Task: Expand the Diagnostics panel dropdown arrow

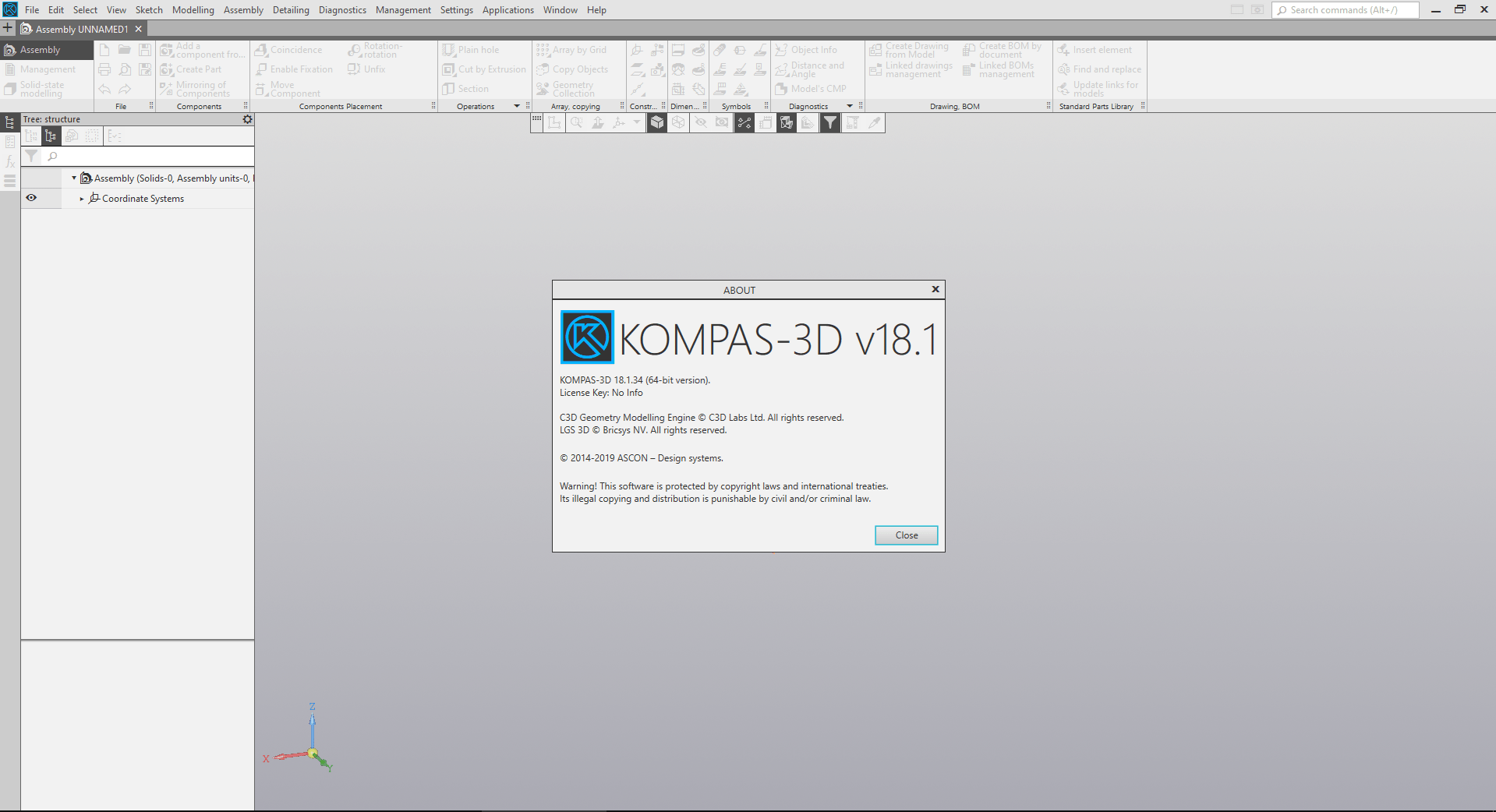Action: 849,106
